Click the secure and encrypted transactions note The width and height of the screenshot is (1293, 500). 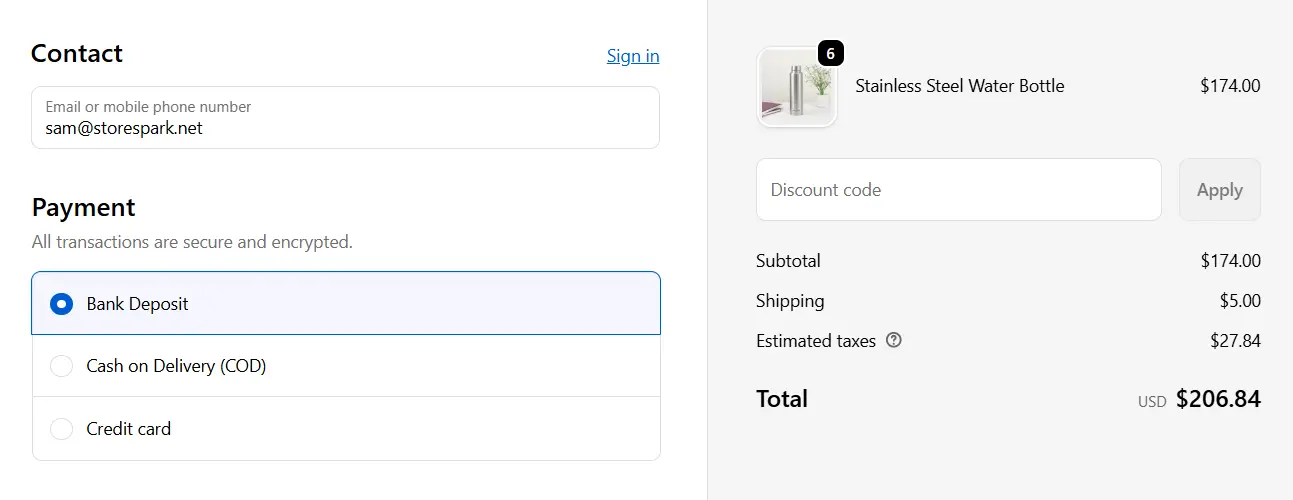coord(192,242)
